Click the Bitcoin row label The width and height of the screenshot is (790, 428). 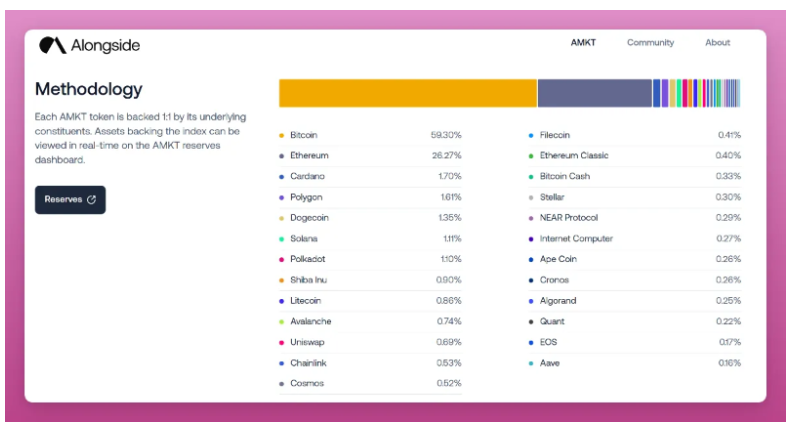click(304, 135)
